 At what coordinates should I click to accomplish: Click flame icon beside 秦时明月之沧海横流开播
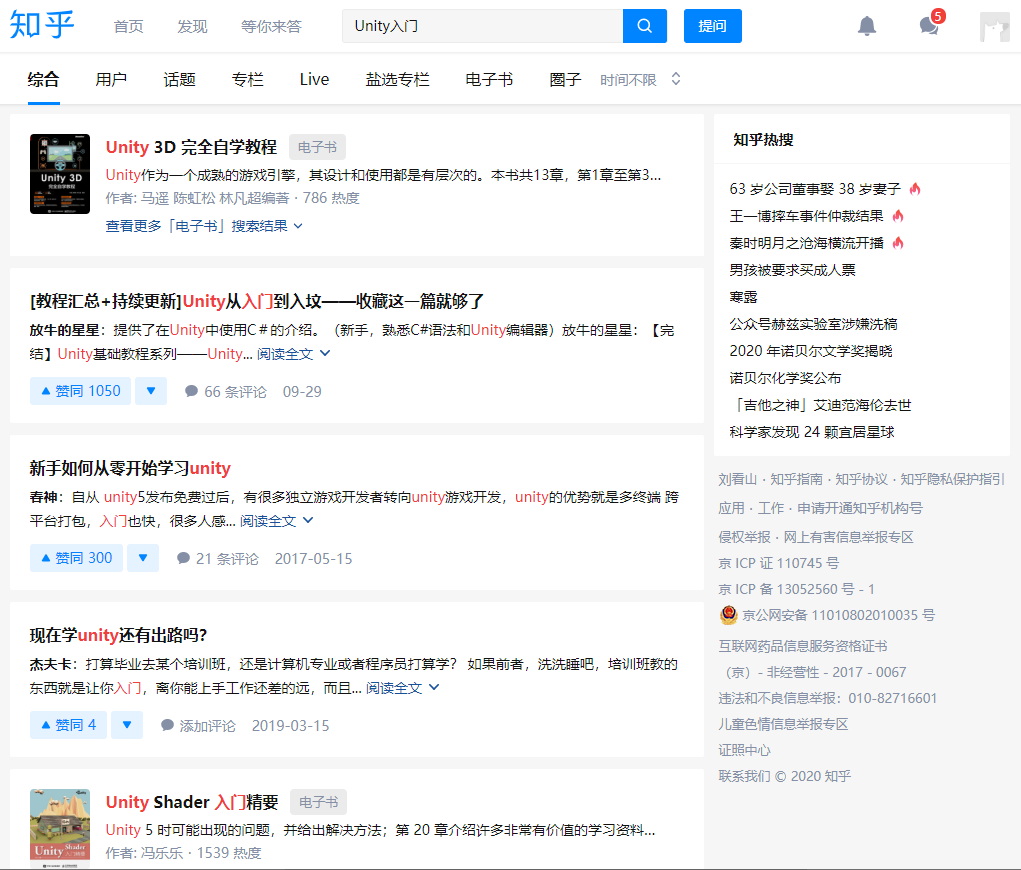pyautogui.click(x=898, y=243)
